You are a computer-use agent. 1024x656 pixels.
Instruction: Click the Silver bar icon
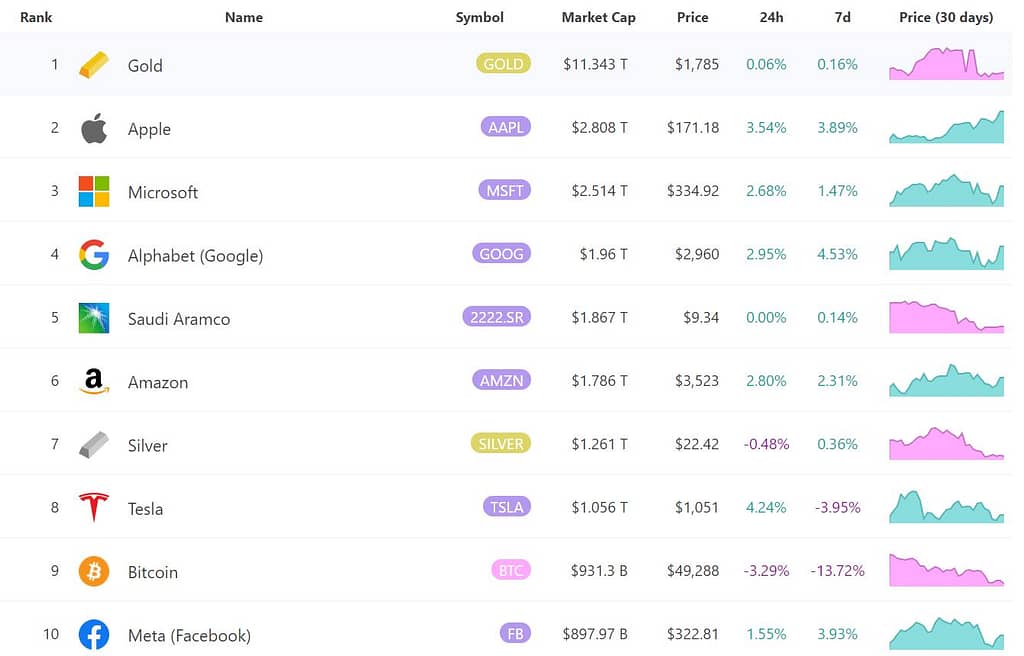[x=94, y=445]
